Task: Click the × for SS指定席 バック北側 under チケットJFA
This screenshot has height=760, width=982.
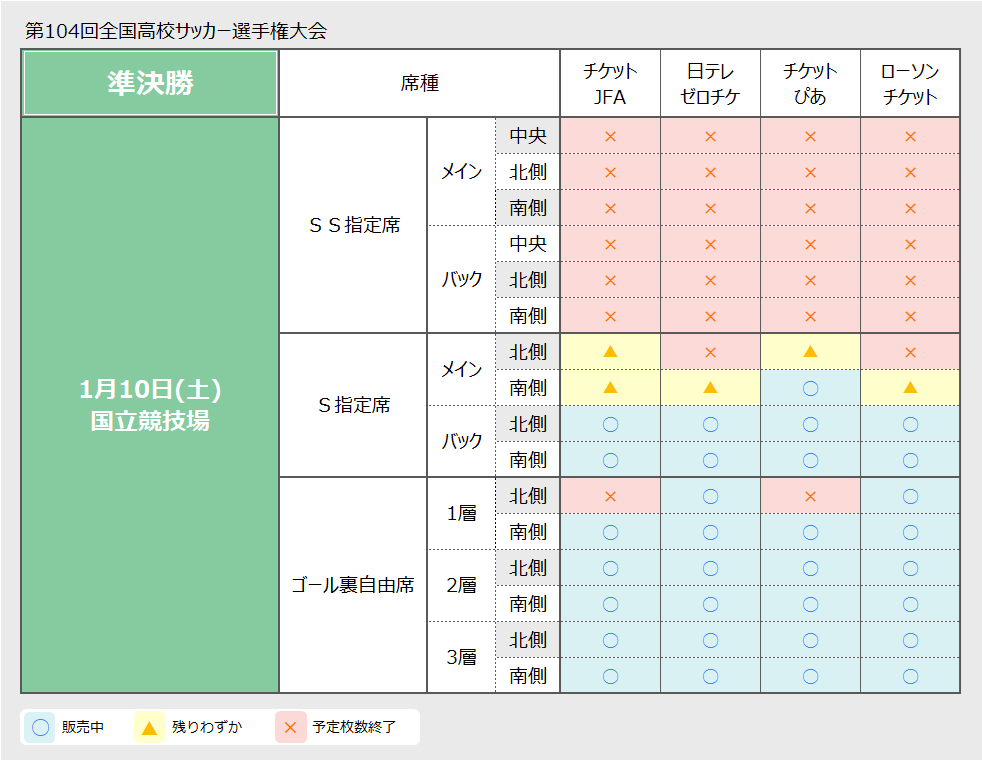Action: point(610,280)
